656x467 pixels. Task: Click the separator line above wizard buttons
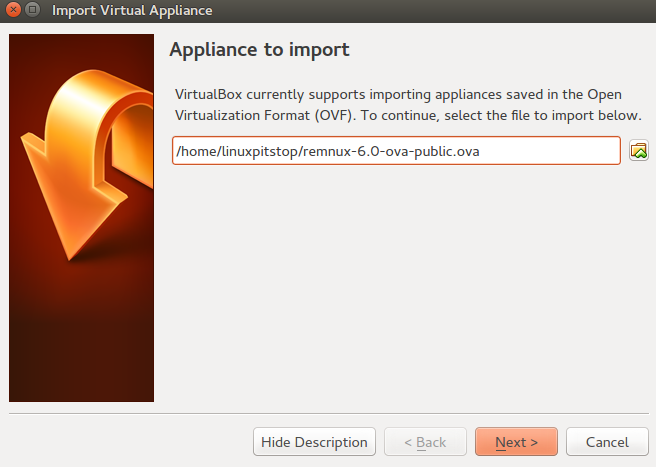pos(329,413)
